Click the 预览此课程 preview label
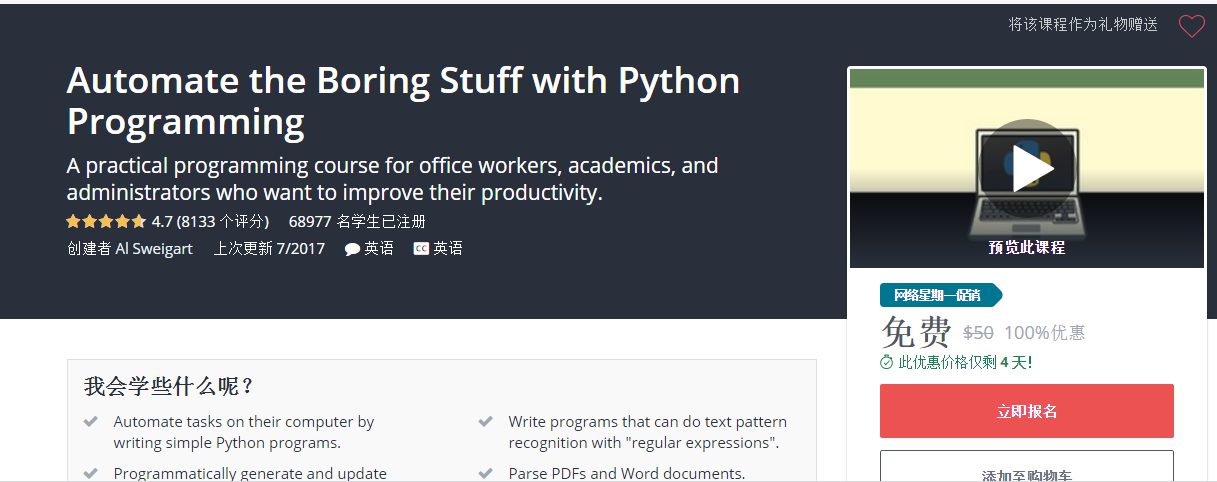Viewport: 1217px width, 482px height. click(1027, 247)
